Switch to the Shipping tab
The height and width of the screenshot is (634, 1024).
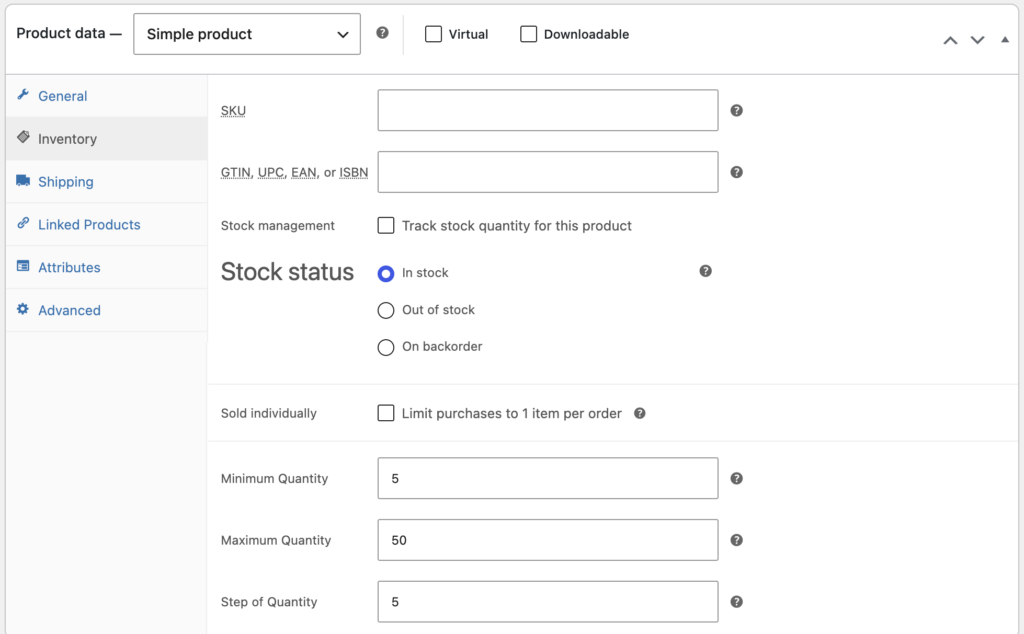(106, 182)
